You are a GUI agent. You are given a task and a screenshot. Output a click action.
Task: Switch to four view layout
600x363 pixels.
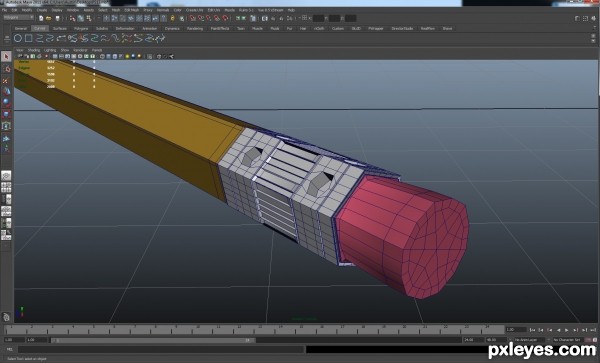point(6,187)
